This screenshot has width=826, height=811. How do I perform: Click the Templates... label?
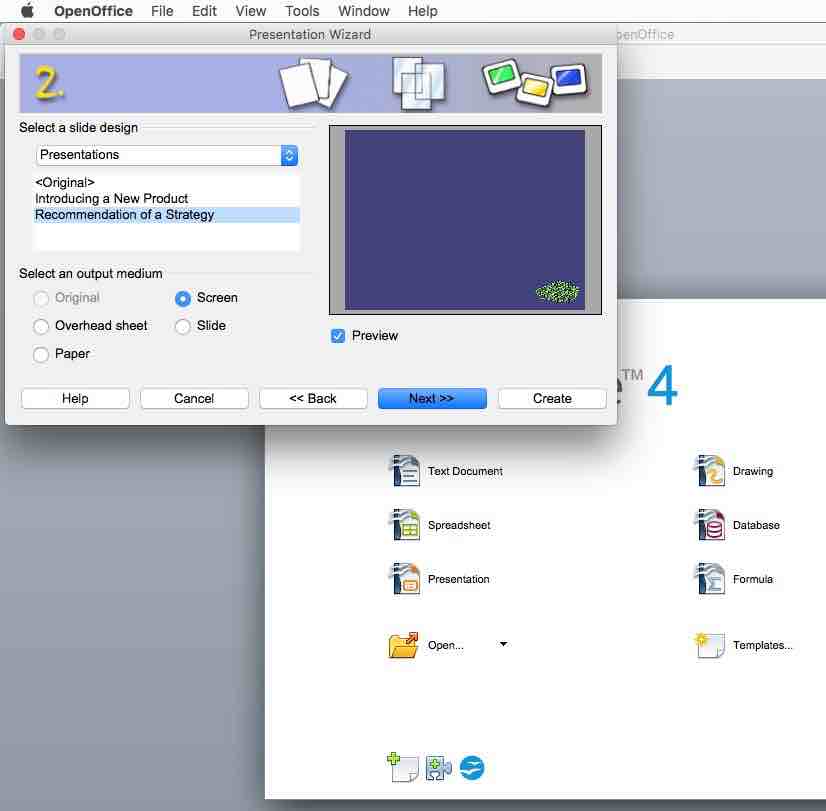tap(763, 645)
